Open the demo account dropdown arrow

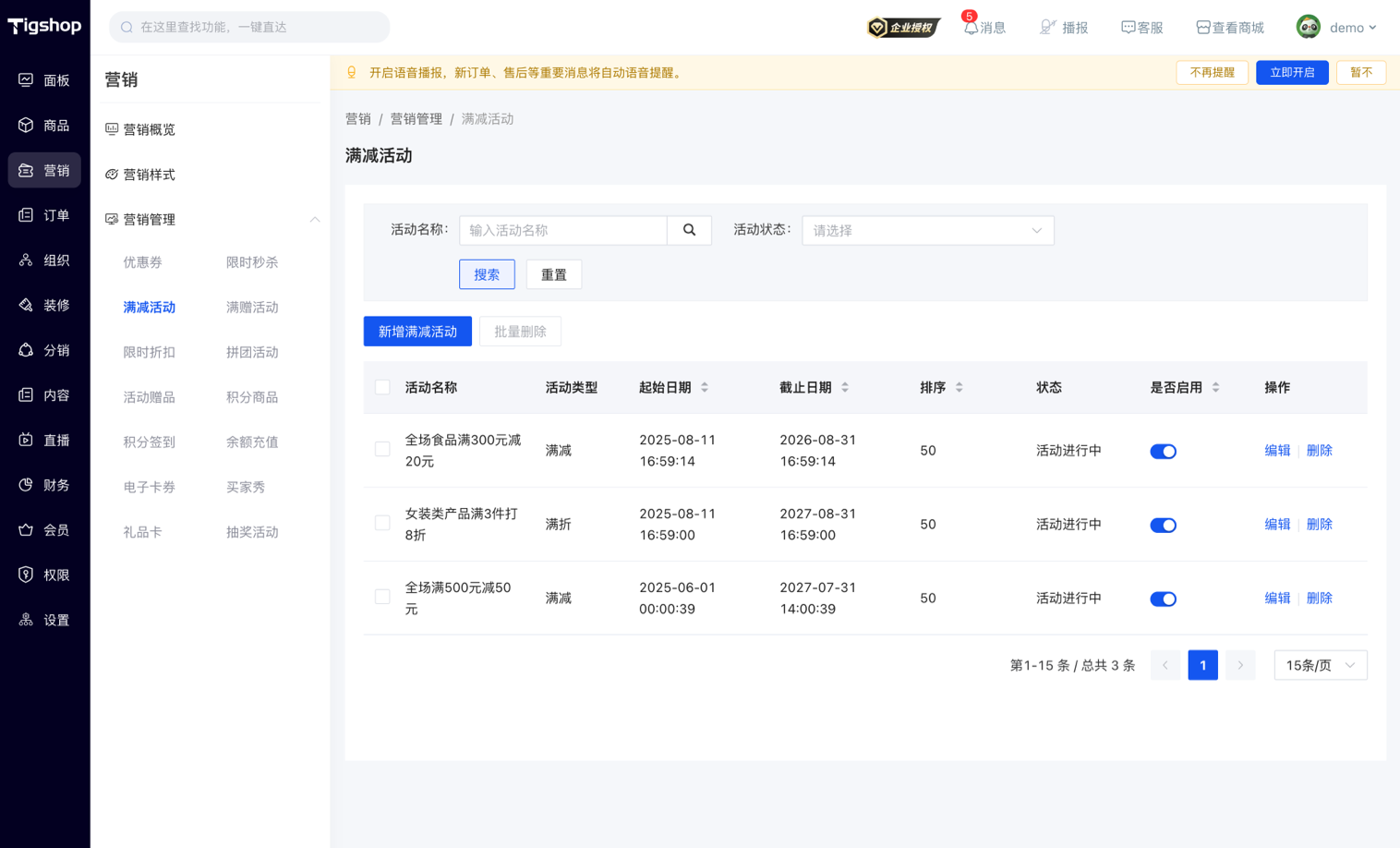tap(1372, 28)
